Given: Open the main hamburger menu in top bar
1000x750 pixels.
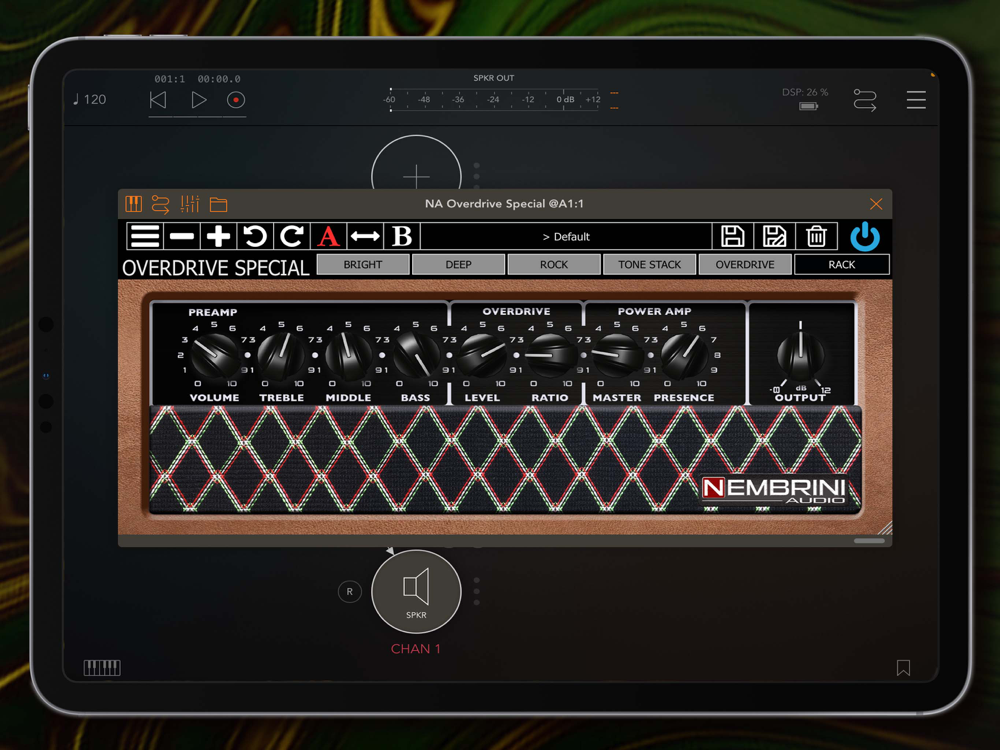Looking at the screenshot, I should tap(916, 100).
